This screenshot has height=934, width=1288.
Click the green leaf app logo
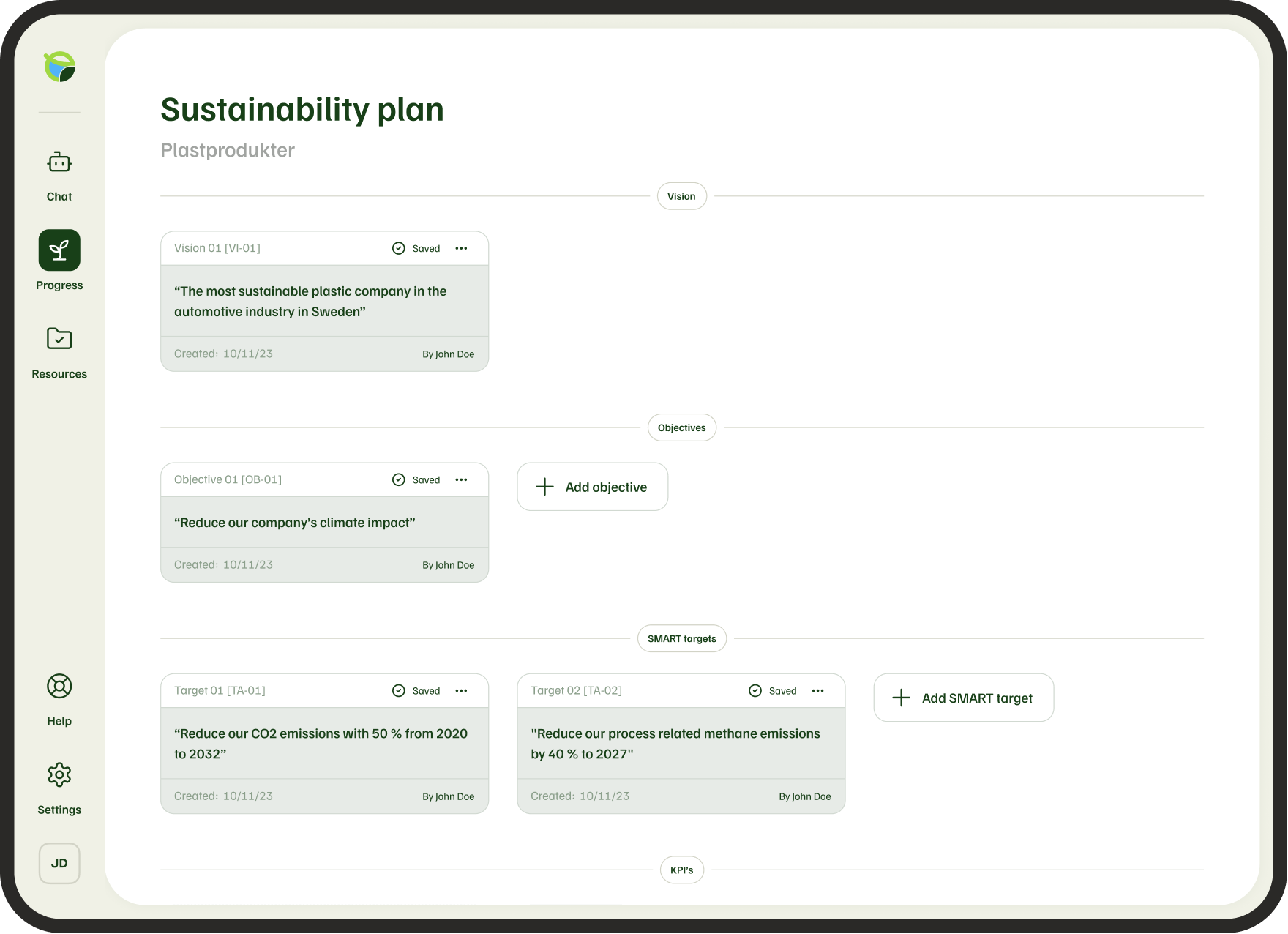pos(59,66)
